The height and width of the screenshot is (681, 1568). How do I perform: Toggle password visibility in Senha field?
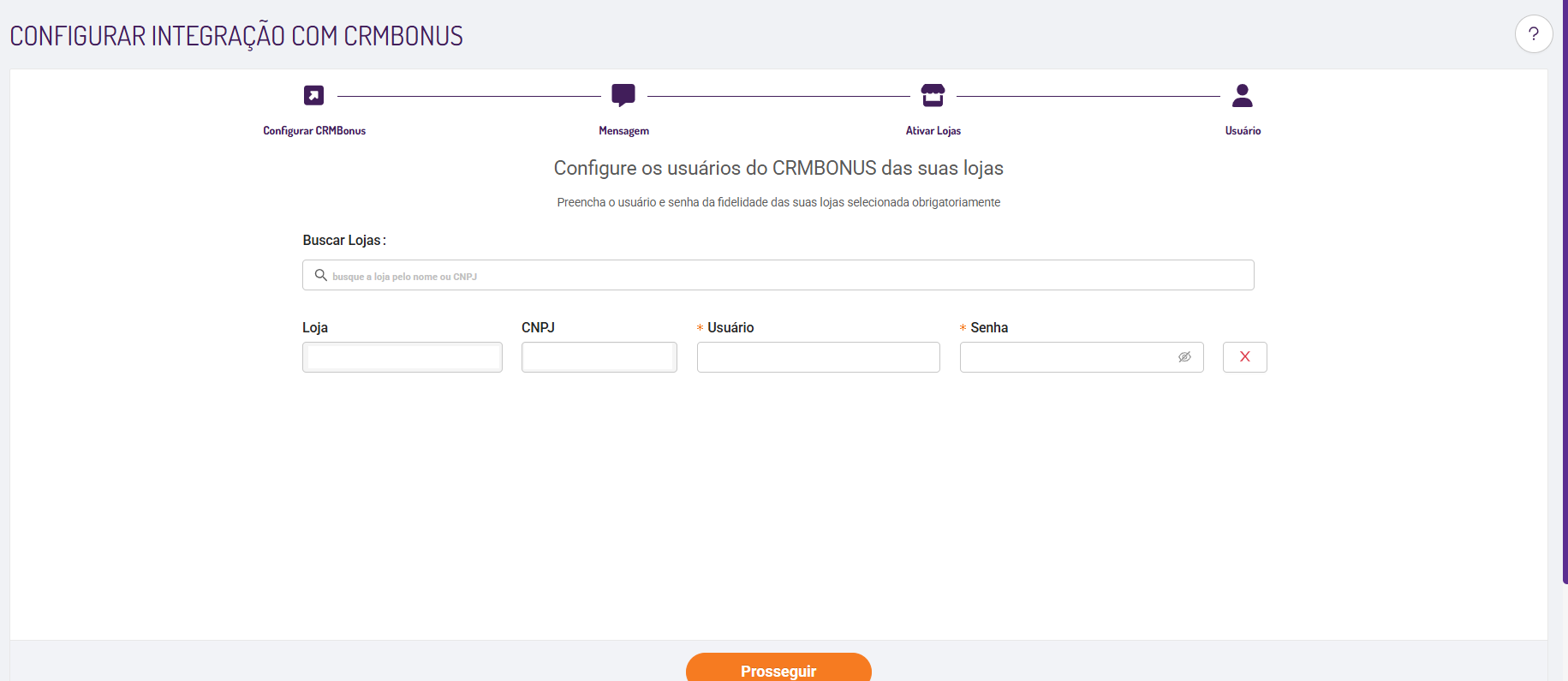[1184, 357]
